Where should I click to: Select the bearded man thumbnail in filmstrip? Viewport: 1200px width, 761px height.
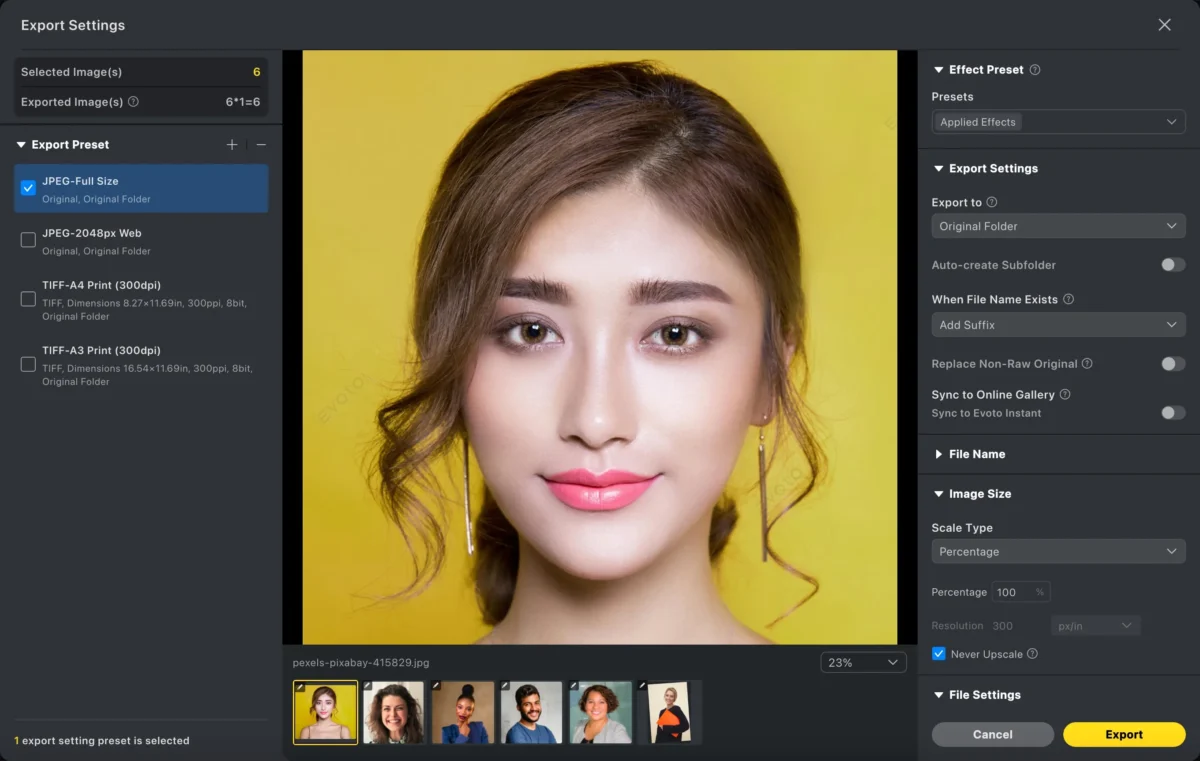tap(531, 712)
